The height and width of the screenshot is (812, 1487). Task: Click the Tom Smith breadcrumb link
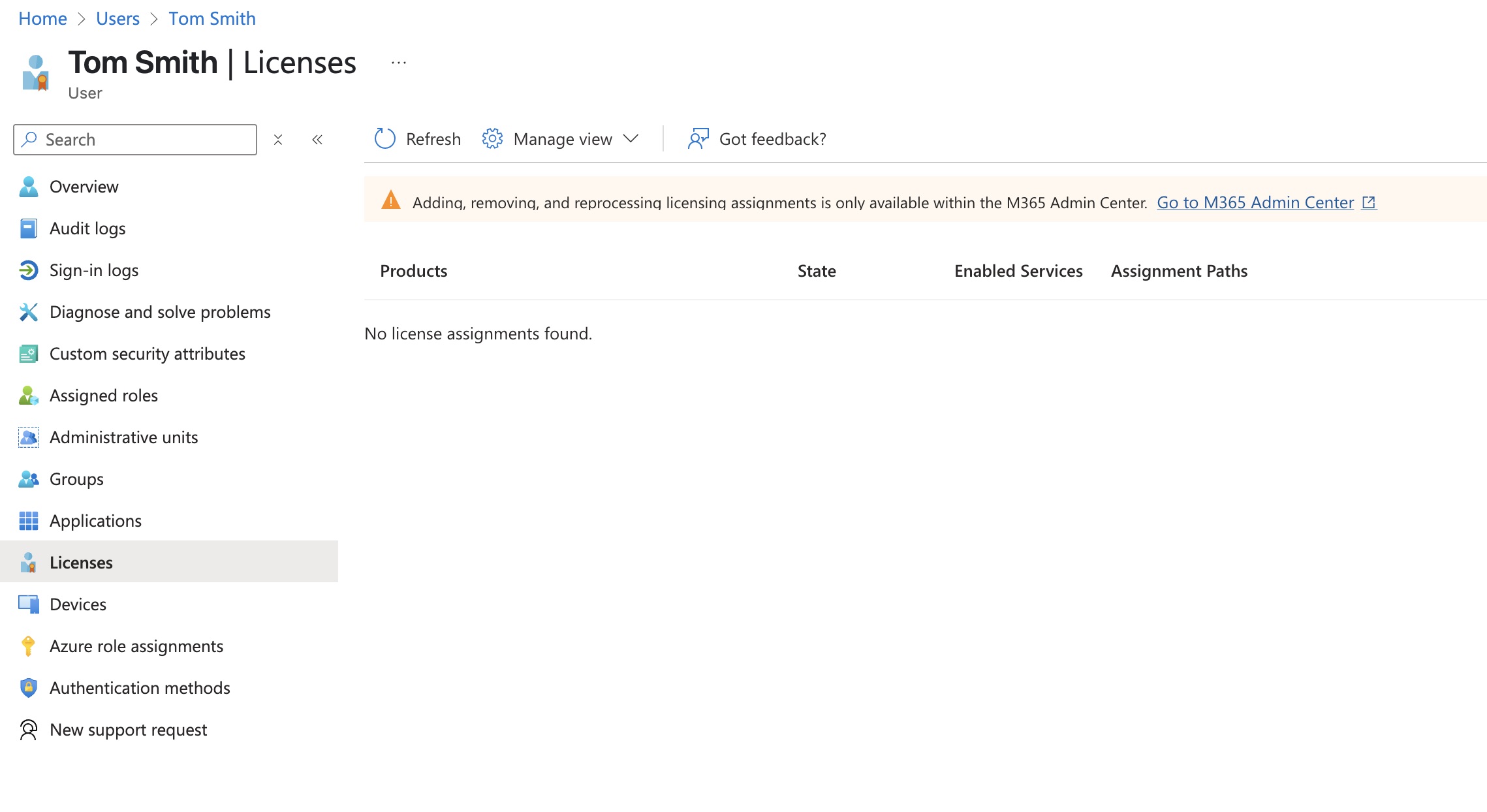212,18
